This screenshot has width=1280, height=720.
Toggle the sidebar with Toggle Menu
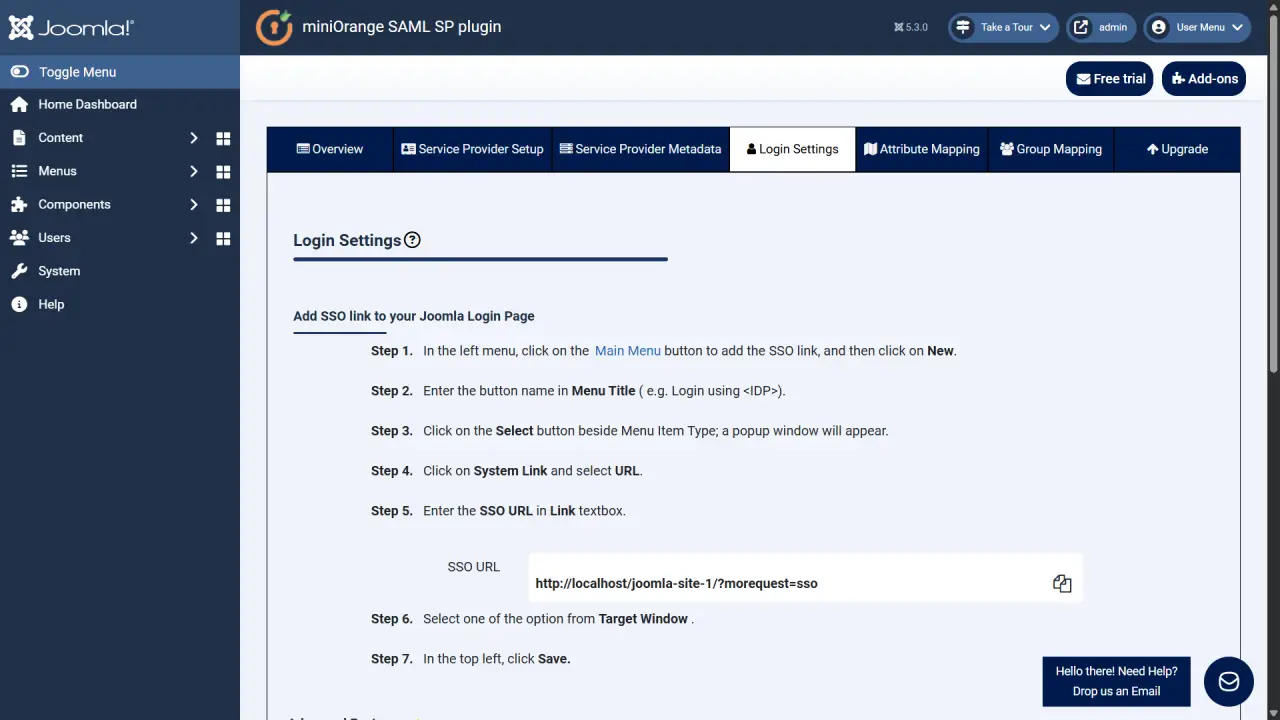point(120,72)
